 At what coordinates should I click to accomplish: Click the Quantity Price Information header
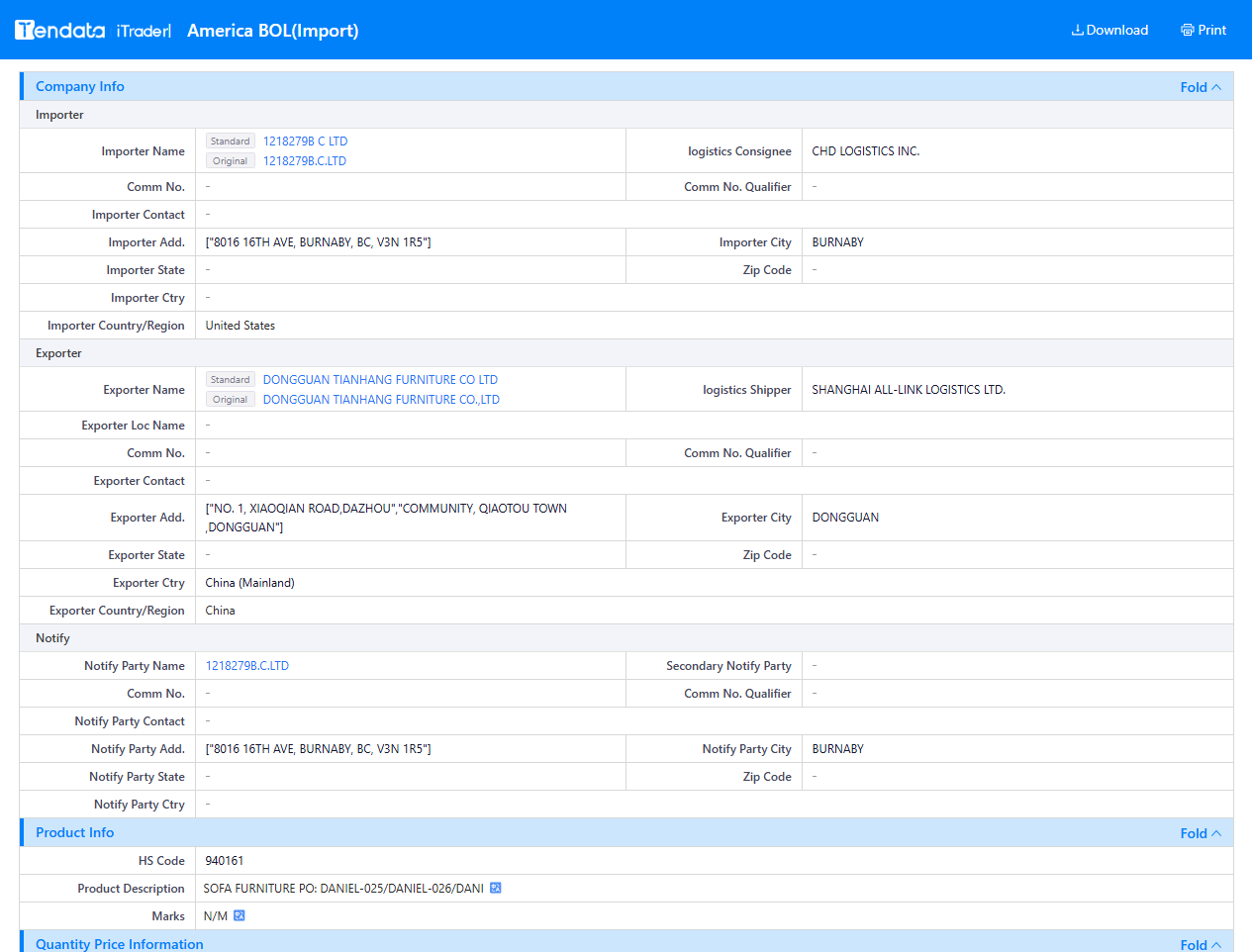pos(120,944)
